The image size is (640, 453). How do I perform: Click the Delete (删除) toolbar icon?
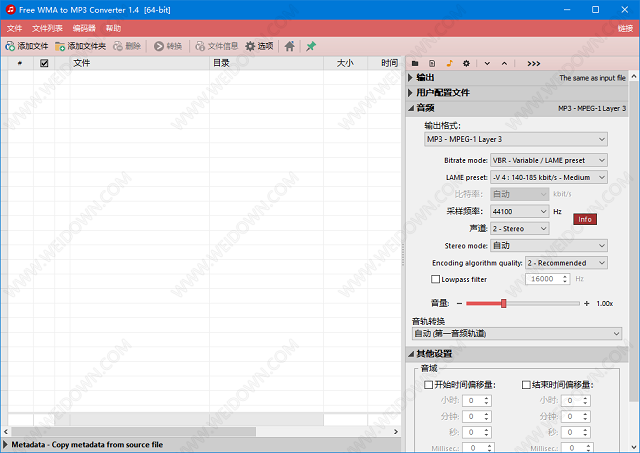pyautogui.click(x=118, y=46)
